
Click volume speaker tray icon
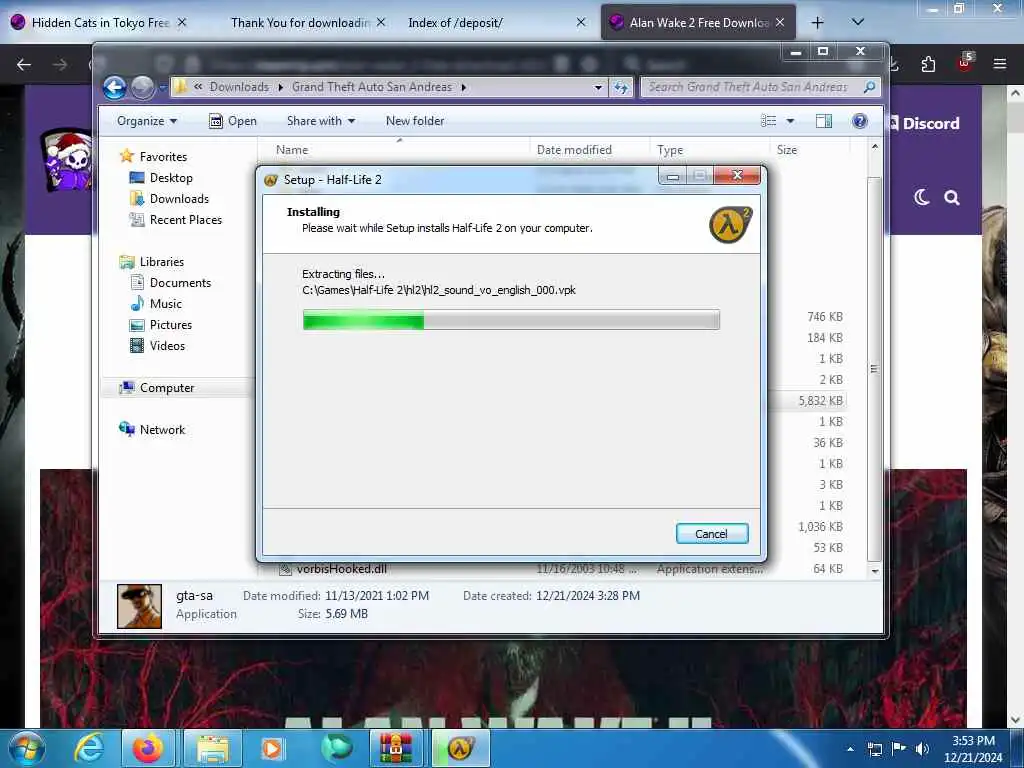(922, 749)
